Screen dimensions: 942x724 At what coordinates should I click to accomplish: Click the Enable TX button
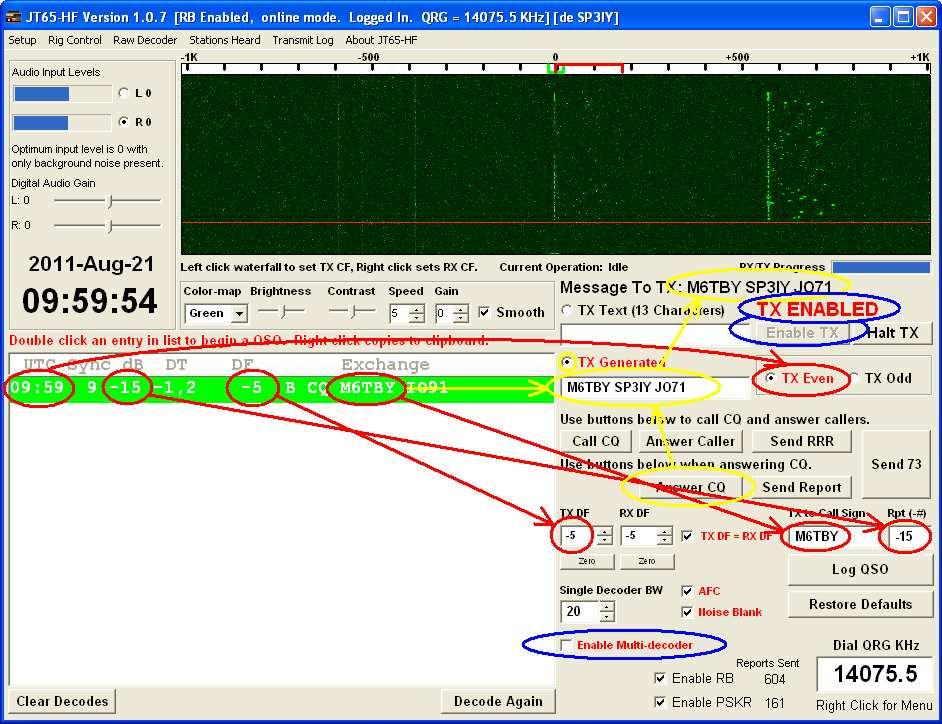click(x=801, y=333)
